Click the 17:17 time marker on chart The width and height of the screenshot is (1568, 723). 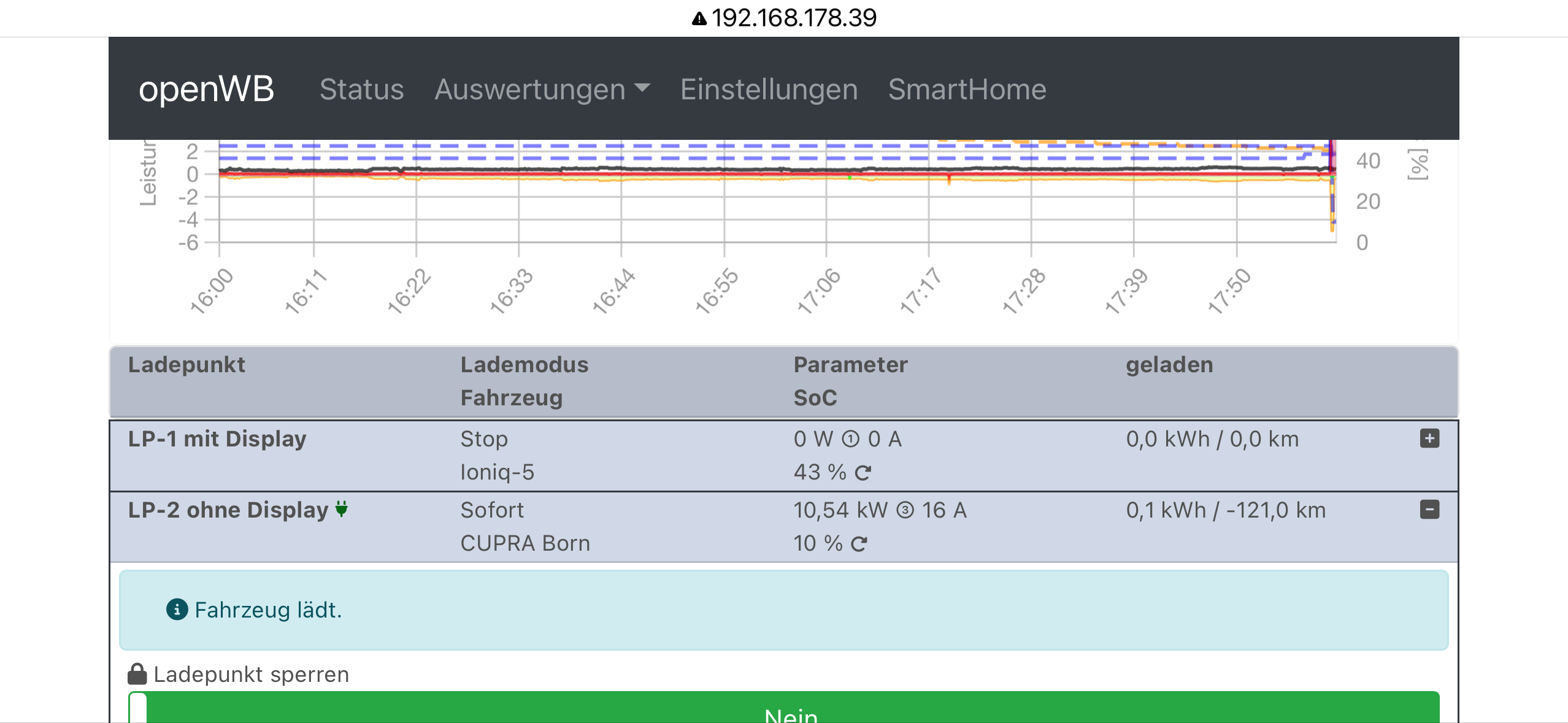(x=920, y=291)
